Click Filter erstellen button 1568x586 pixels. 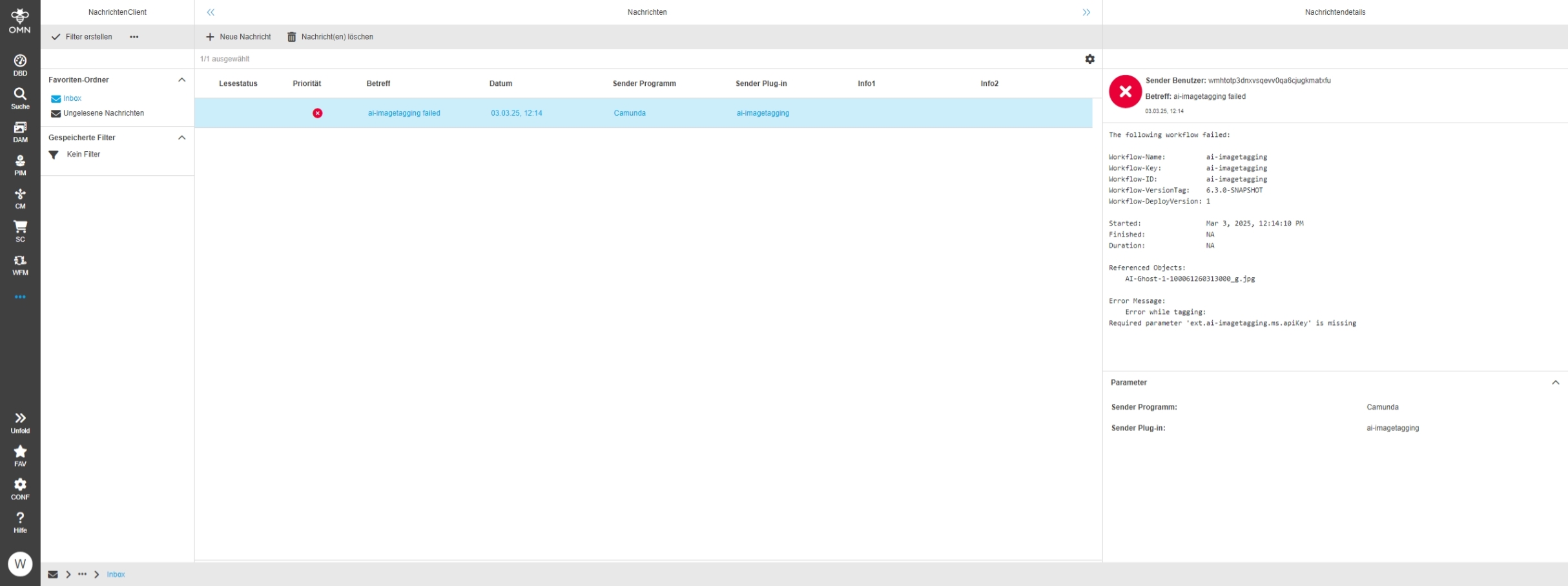pos(82,37)
